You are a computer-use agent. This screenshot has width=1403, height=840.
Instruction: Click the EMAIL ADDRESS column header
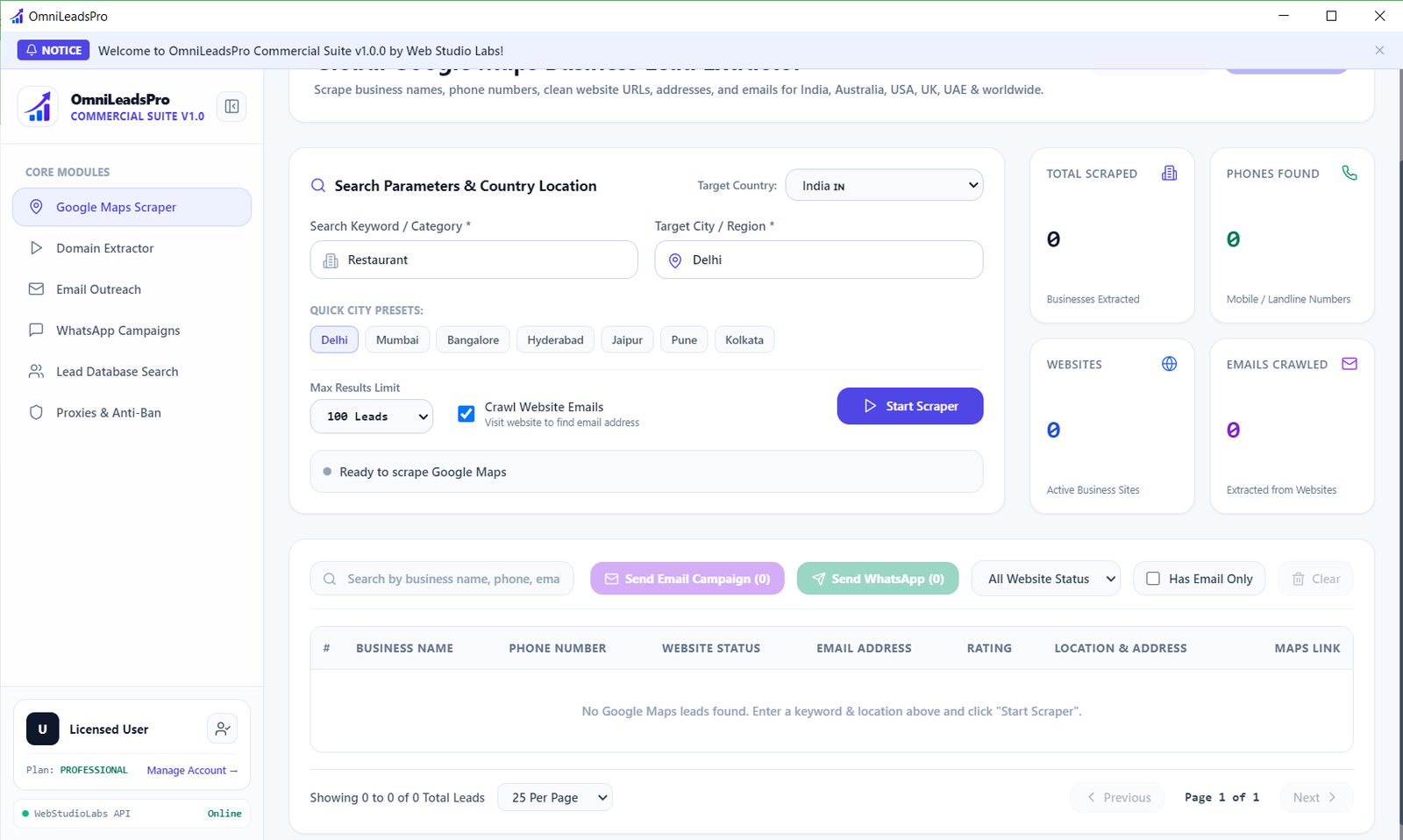tap(864, 648)
